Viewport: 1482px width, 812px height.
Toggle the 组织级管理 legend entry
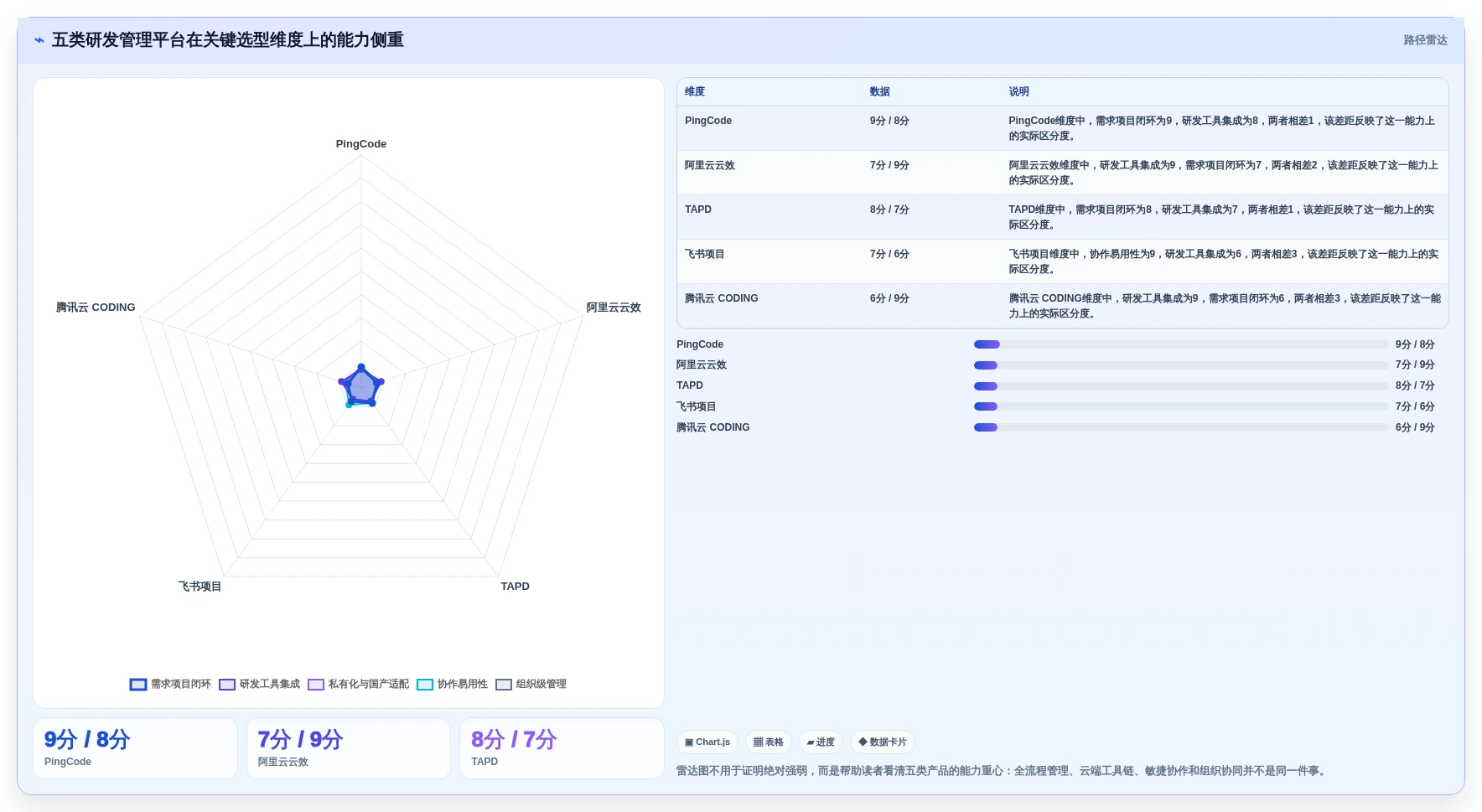coord(531,684)
